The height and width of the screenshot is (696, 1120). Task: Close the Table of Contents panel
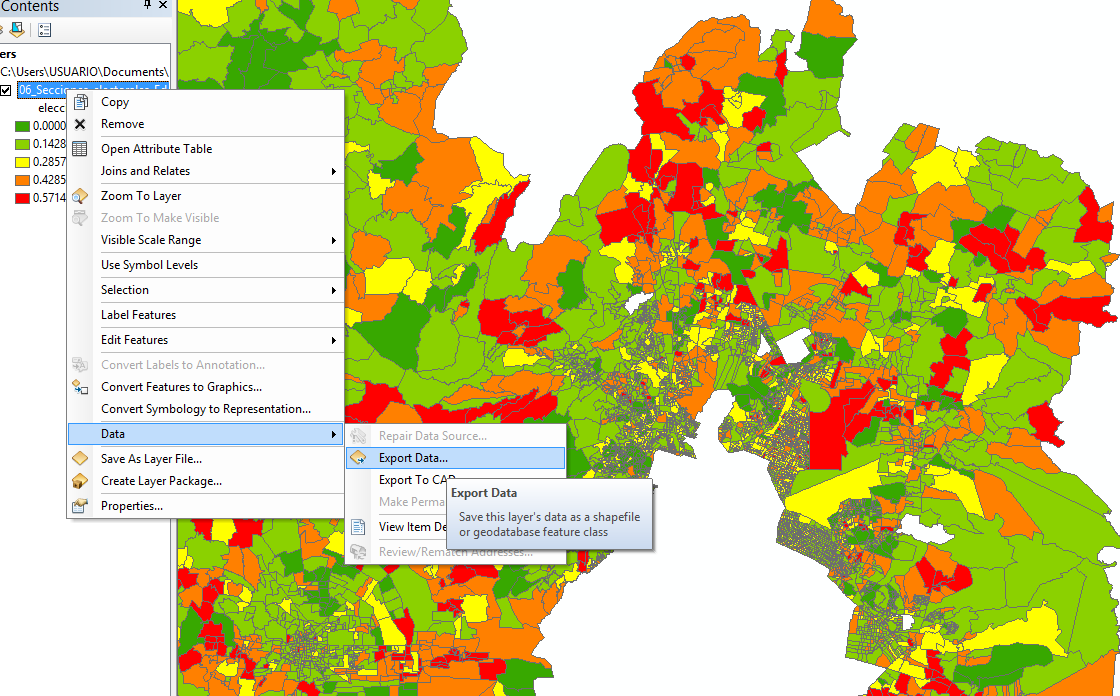[164, 6]
